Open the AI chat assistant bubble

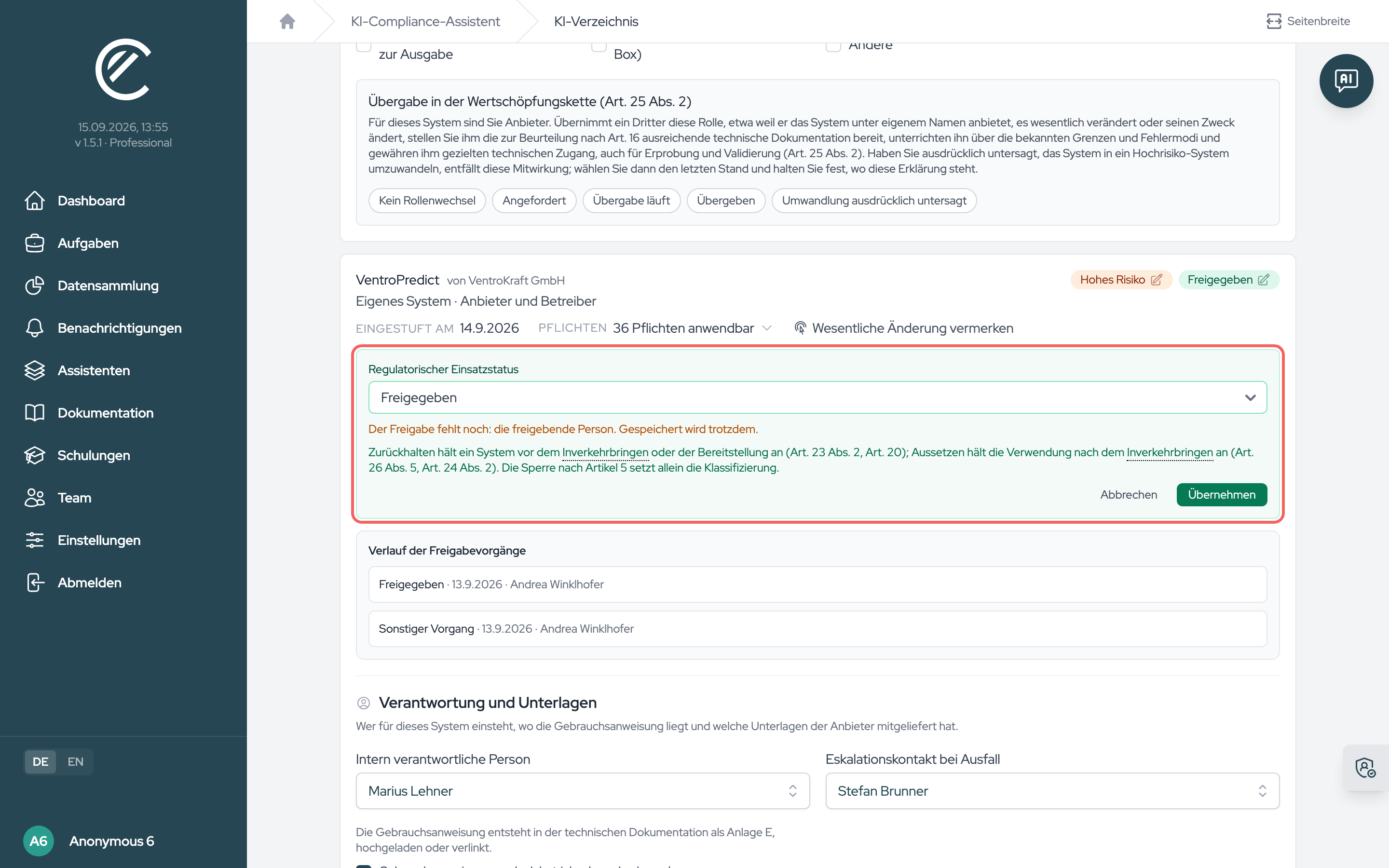[x=1346, y=81]
